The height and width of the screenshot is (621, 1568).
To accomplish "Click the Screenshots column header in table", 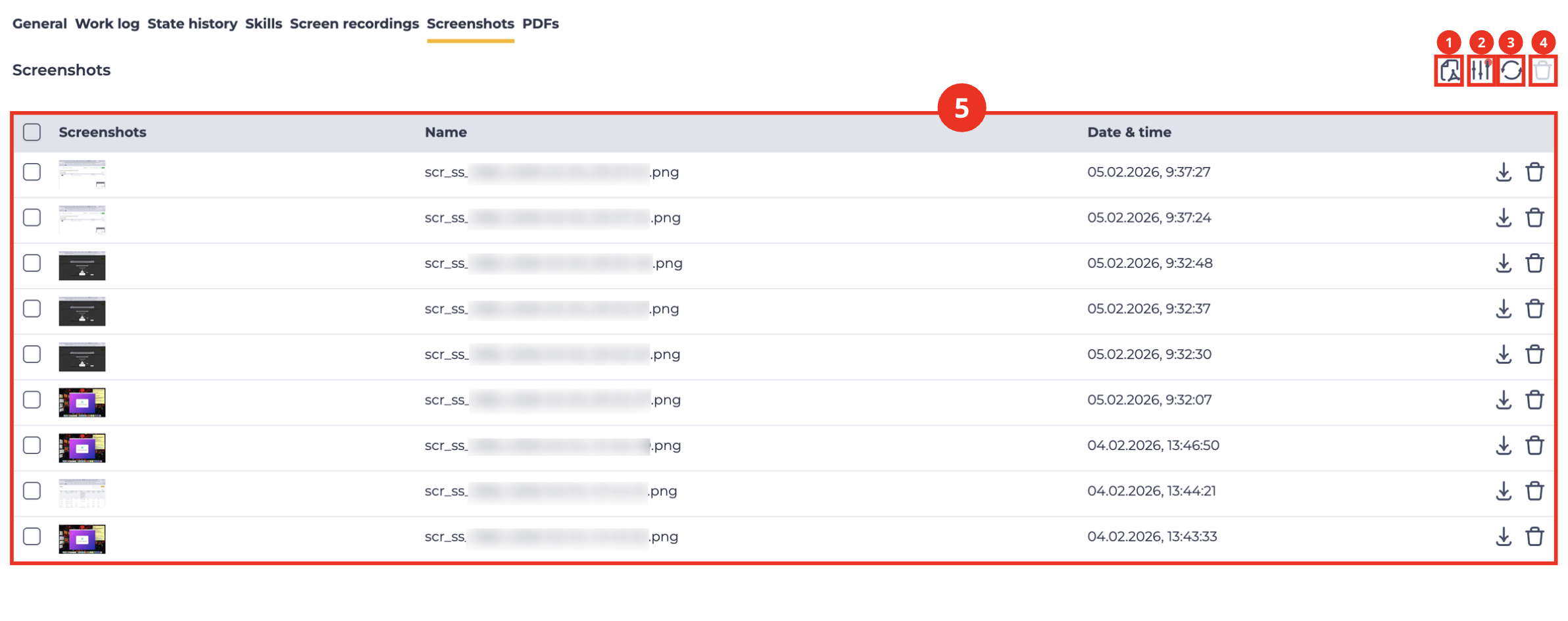I will 103,132.
